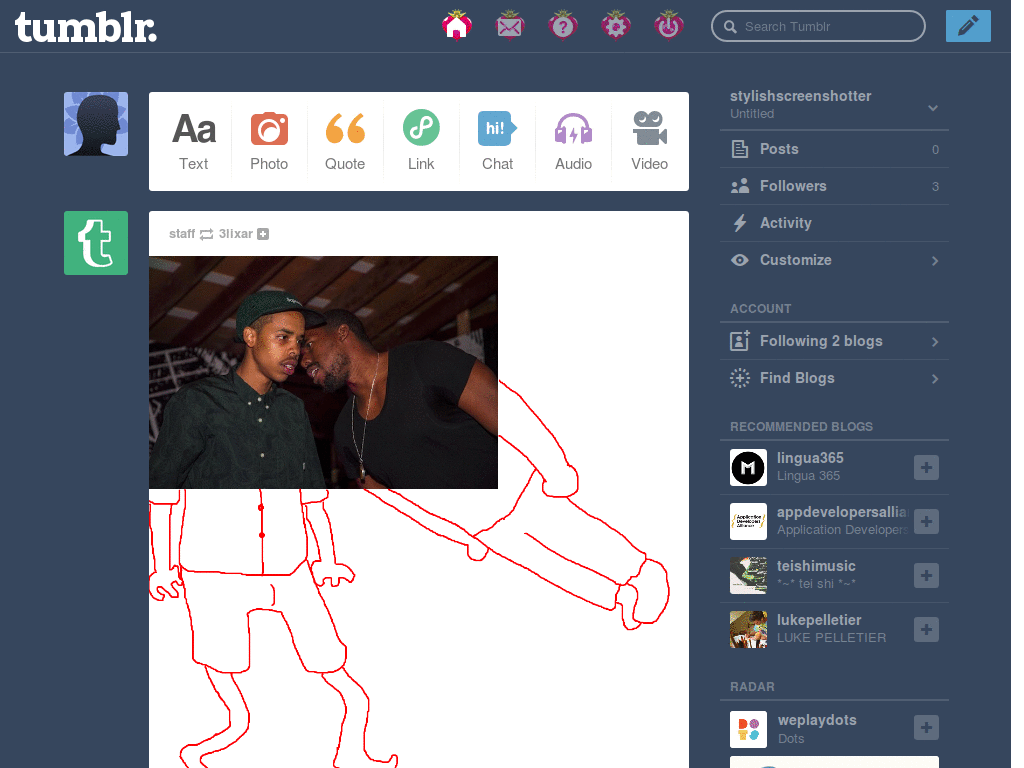Expand the Customize menu item
This screenshot has height=768, width=1024.
tap(935, 260)
